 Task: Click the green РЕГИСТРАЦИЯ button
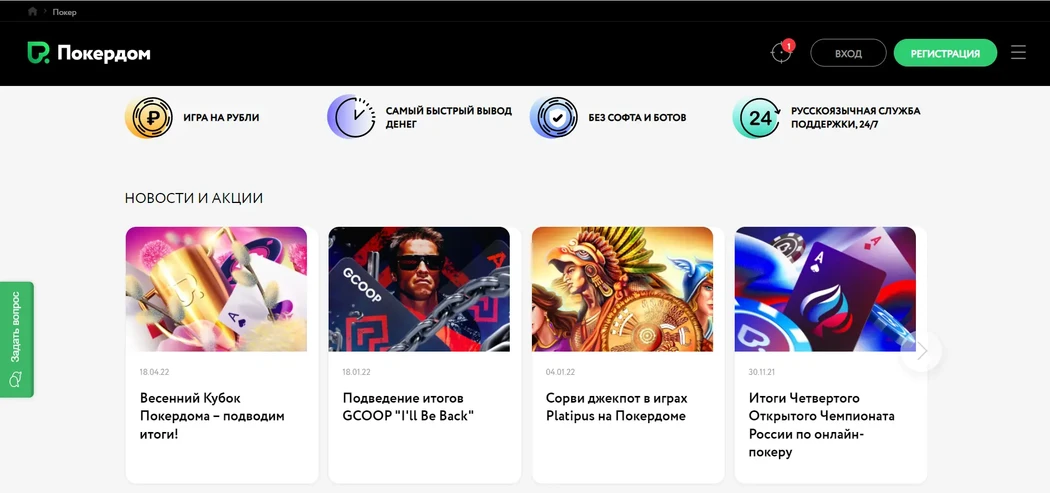point(945,54)
